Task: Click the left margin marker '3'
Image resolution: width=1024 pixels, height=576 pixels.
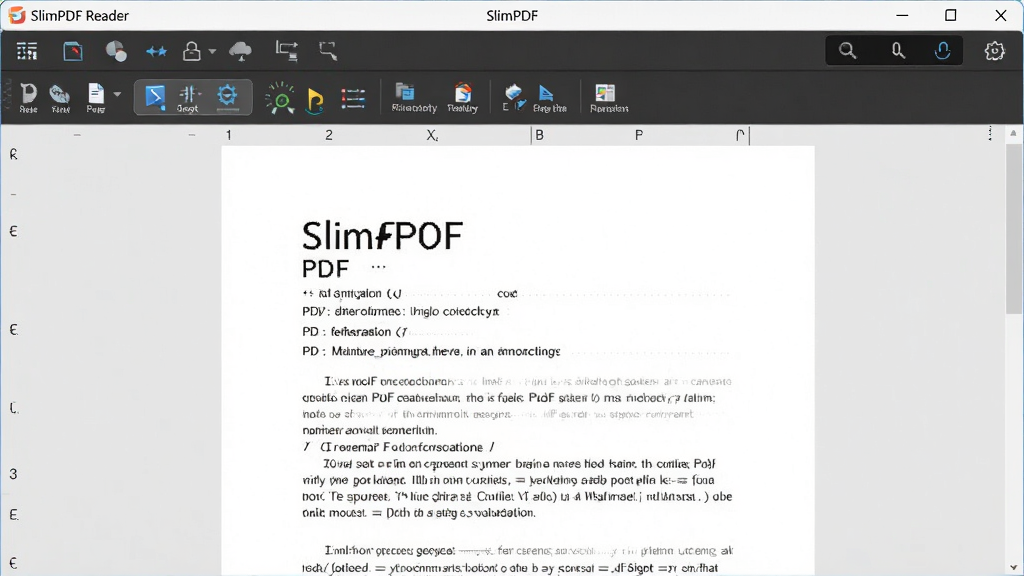Action: pos(13,474)
